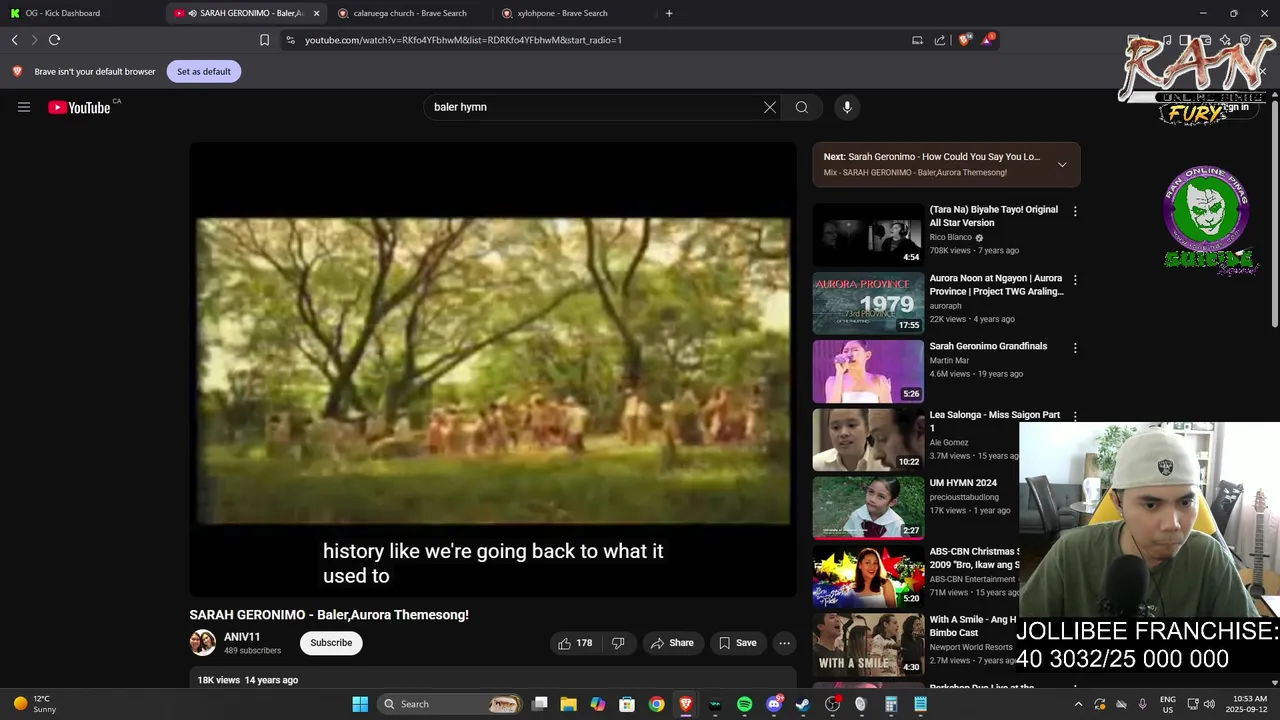Click the share page icon in address bar

[x=940, y=40]
